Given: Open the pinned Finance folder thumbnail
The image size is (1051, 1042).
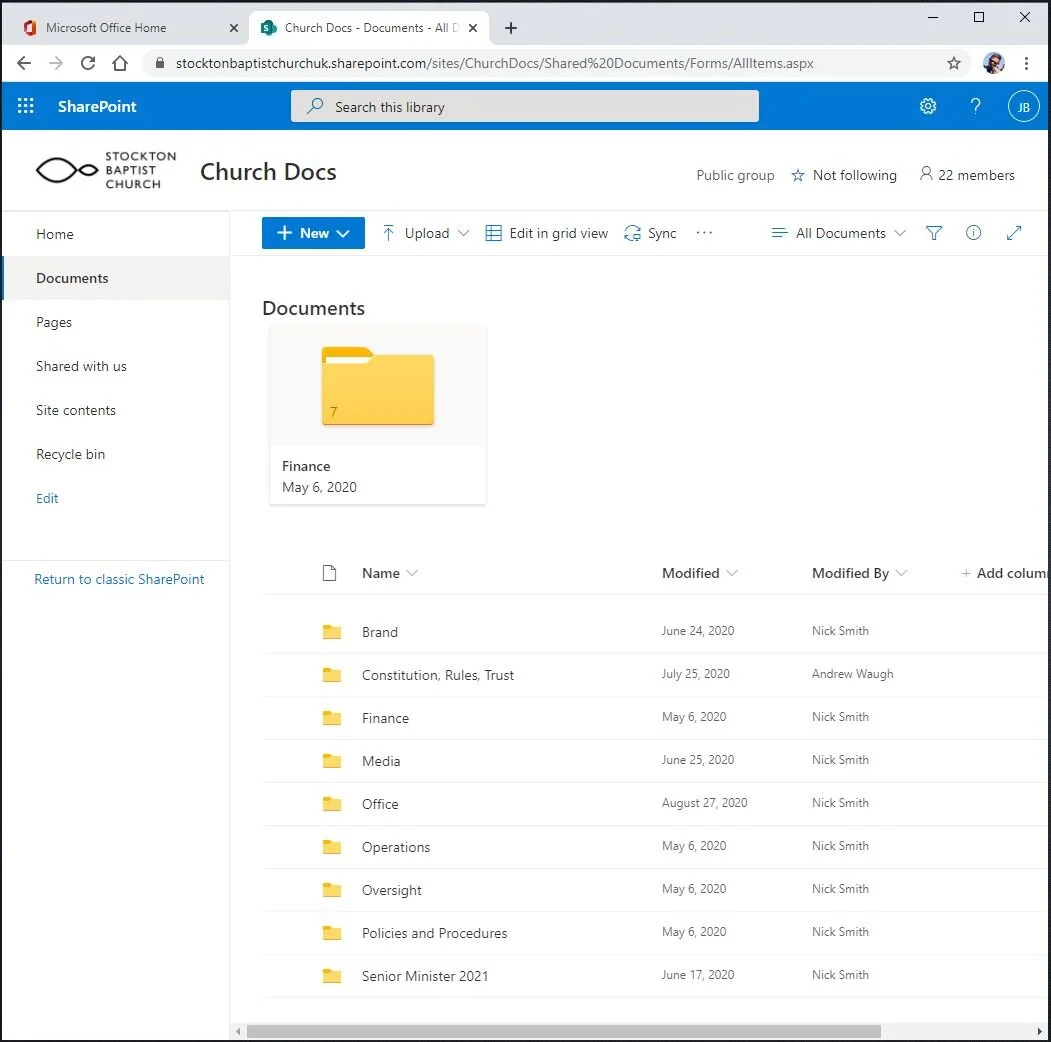Looking at the screenshot, I should (377, 415).
